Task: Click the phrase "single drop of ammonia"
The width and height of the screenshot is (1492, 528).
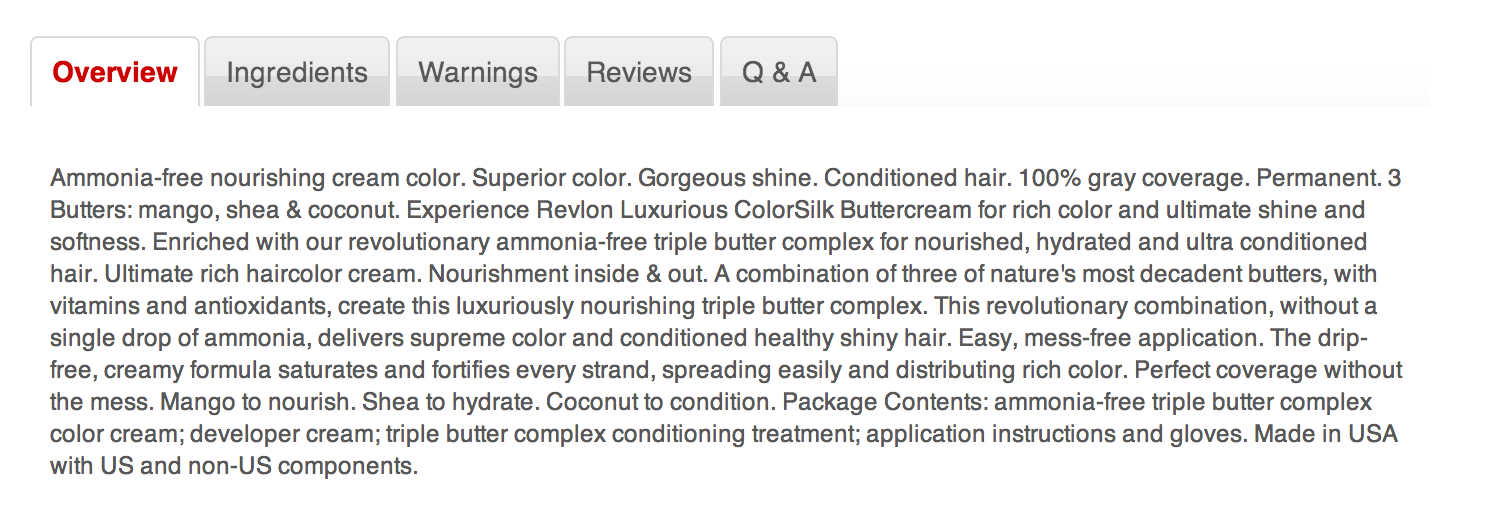Action: [177, 339]
